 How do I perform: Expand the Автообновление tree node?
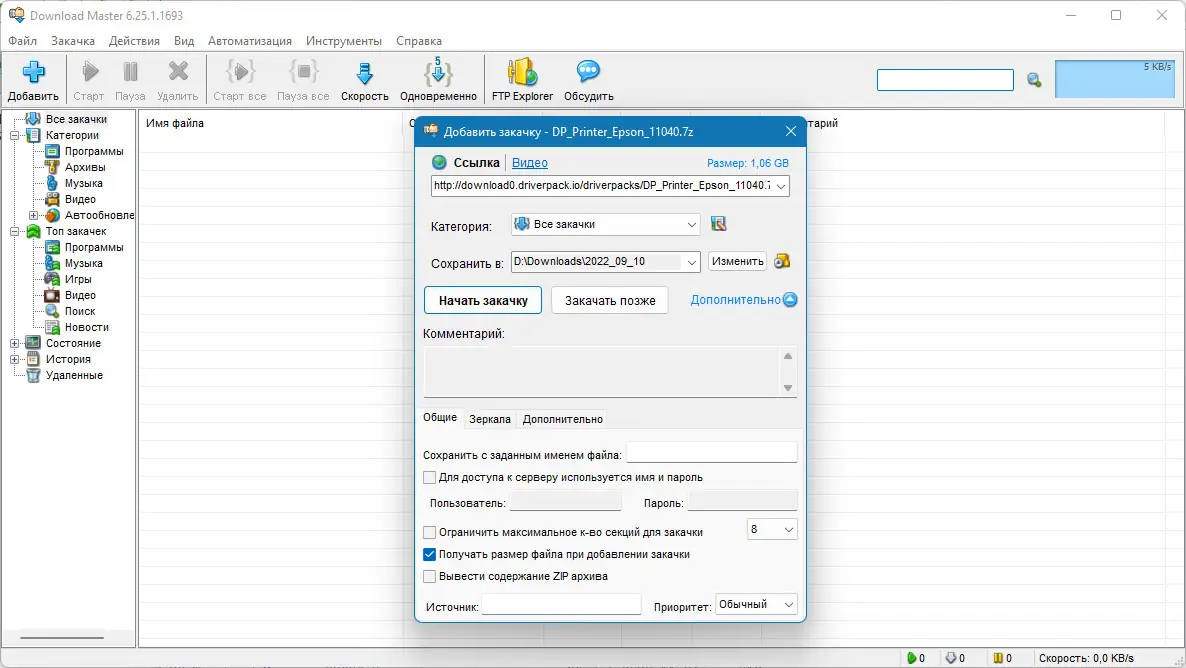click(33, 216)
